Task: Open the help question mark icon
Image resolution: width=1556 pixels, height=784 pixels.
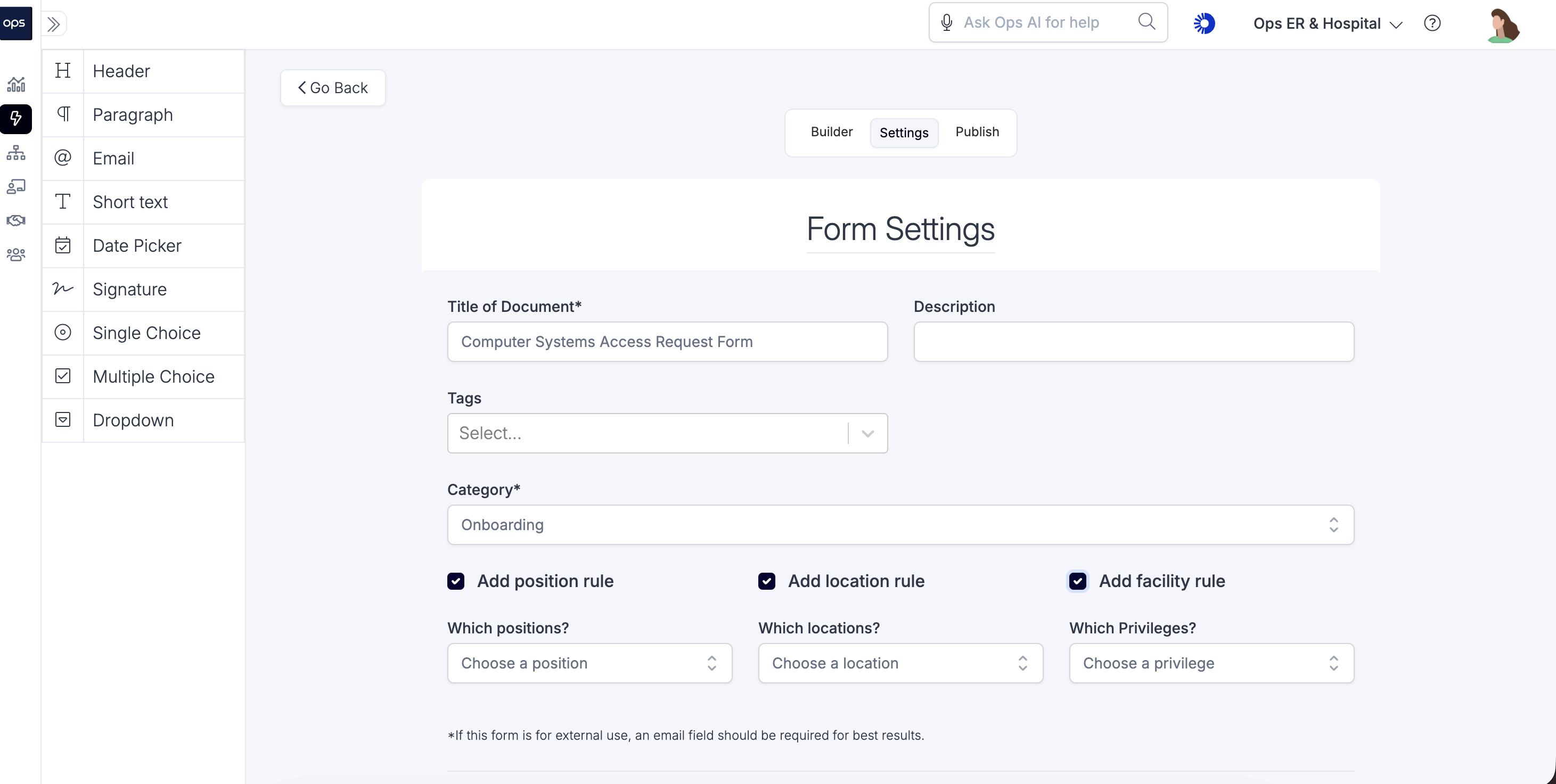Action: point(1432,23)
